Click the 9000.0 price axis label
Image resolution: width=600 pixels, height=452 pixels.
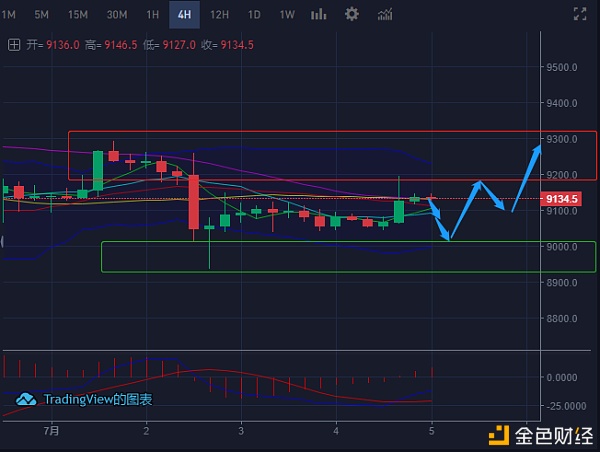click(x=562, y=247)
